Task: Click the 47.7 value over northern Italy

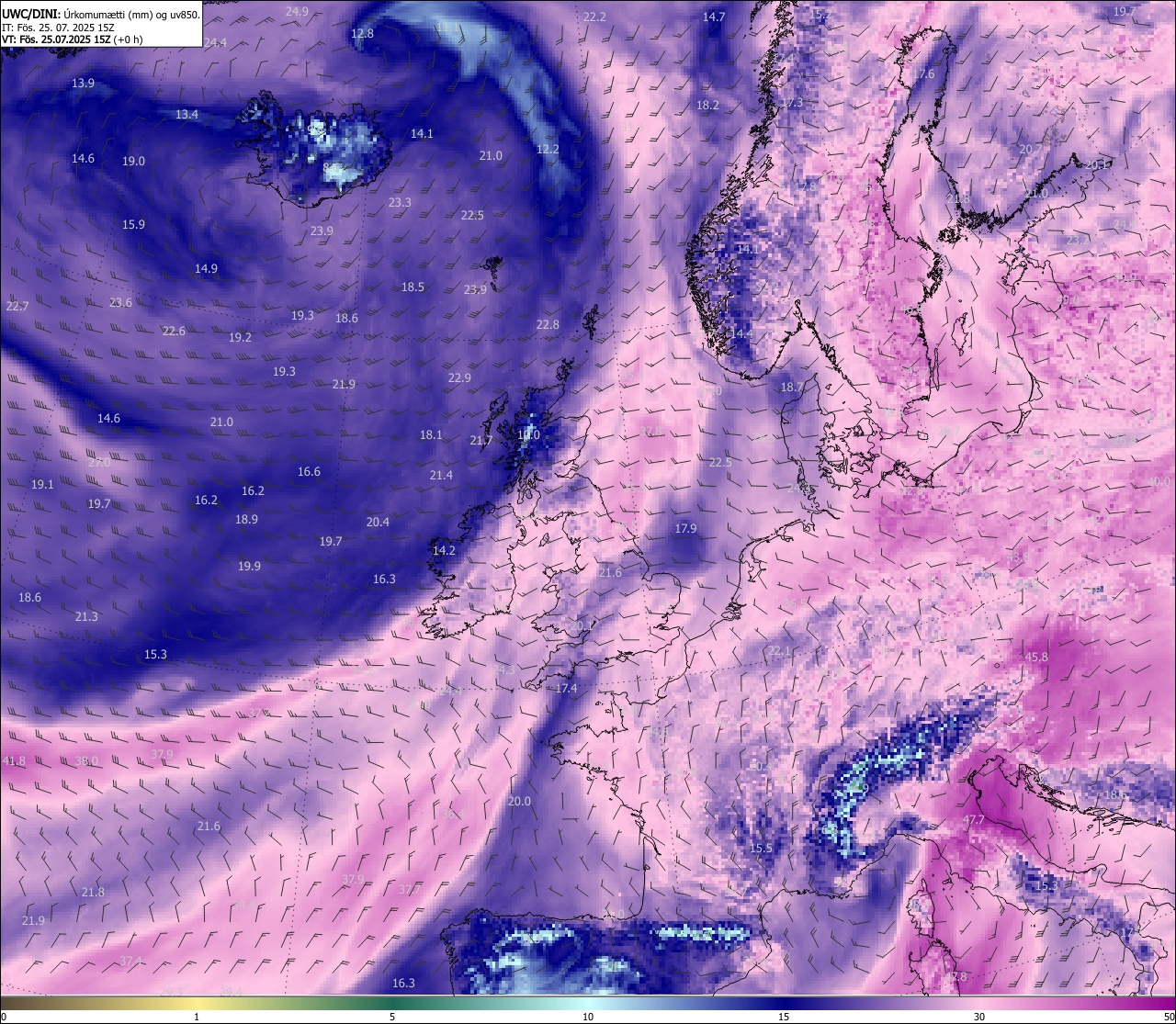Action: (974, 819)
